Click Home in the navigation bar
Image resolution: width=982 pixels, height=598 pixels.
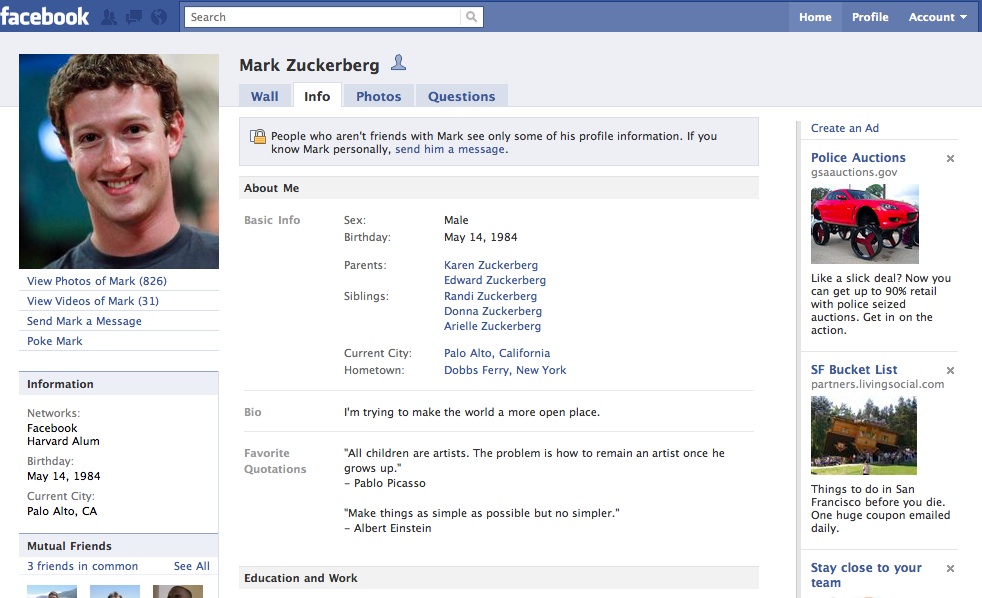tap(815, 16)
